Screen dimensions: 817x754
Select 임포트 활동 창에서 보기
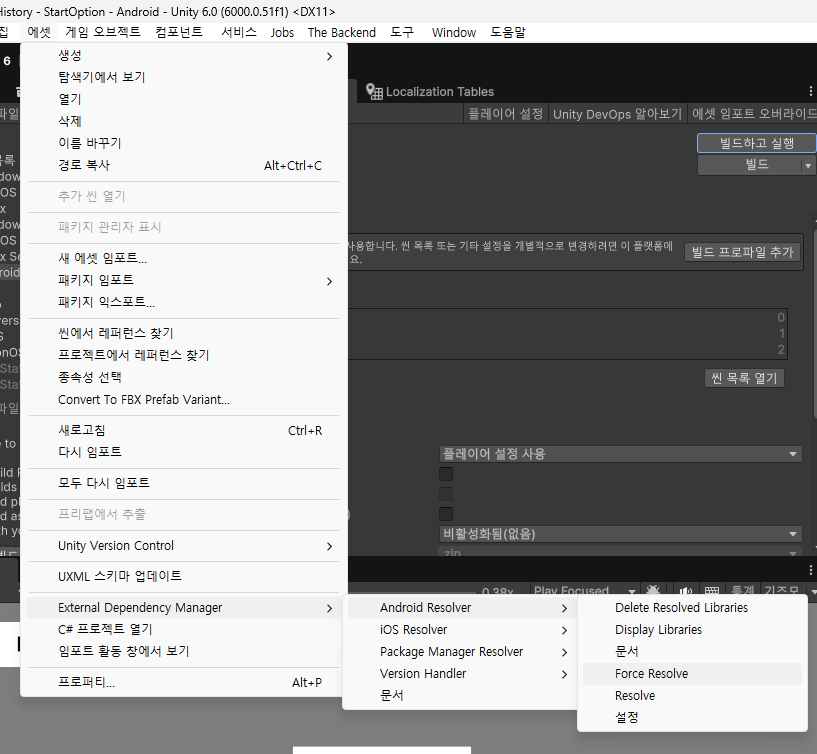coord(184,651)
